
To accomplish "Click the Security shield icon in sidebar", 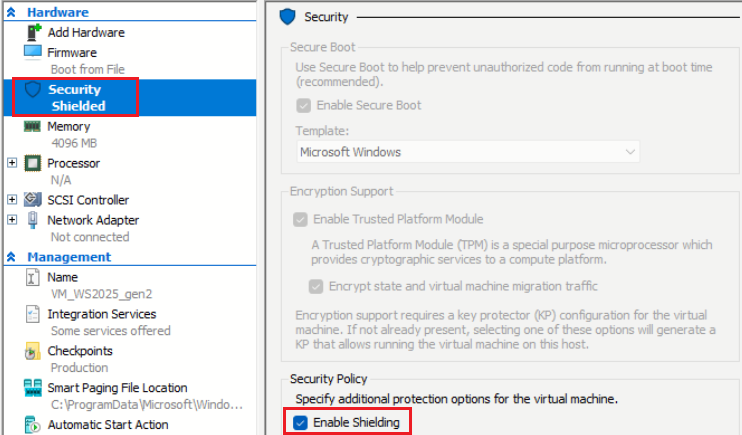I will pos(33,89).
